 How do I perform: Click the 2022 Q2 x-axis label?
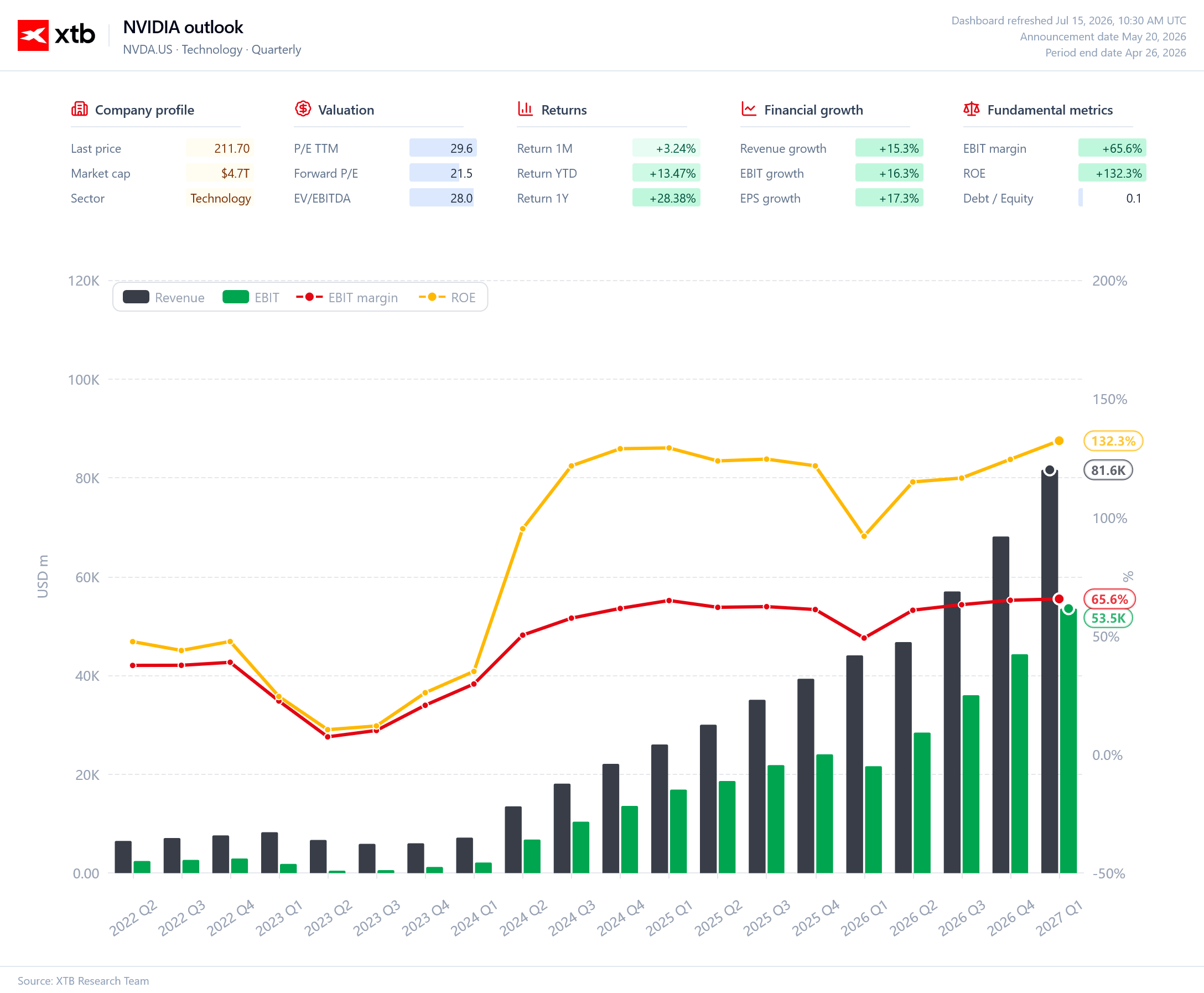click(133, 918)
